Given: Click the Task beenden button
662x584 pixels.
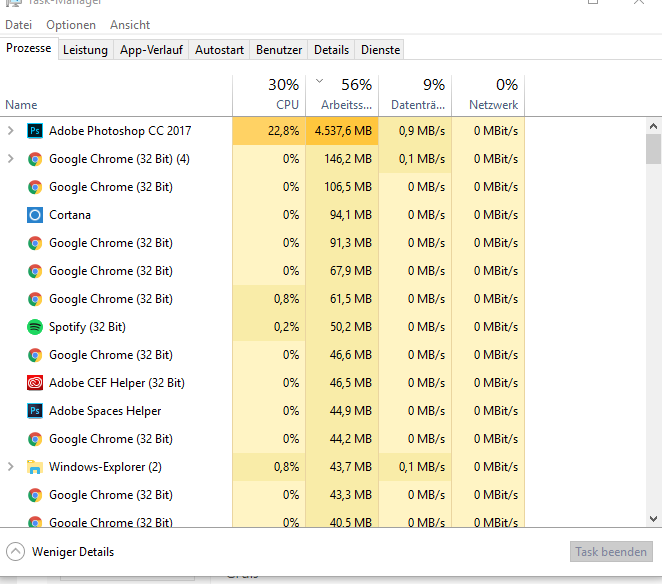Looking at the screenshot, I should tap(611, 551).
